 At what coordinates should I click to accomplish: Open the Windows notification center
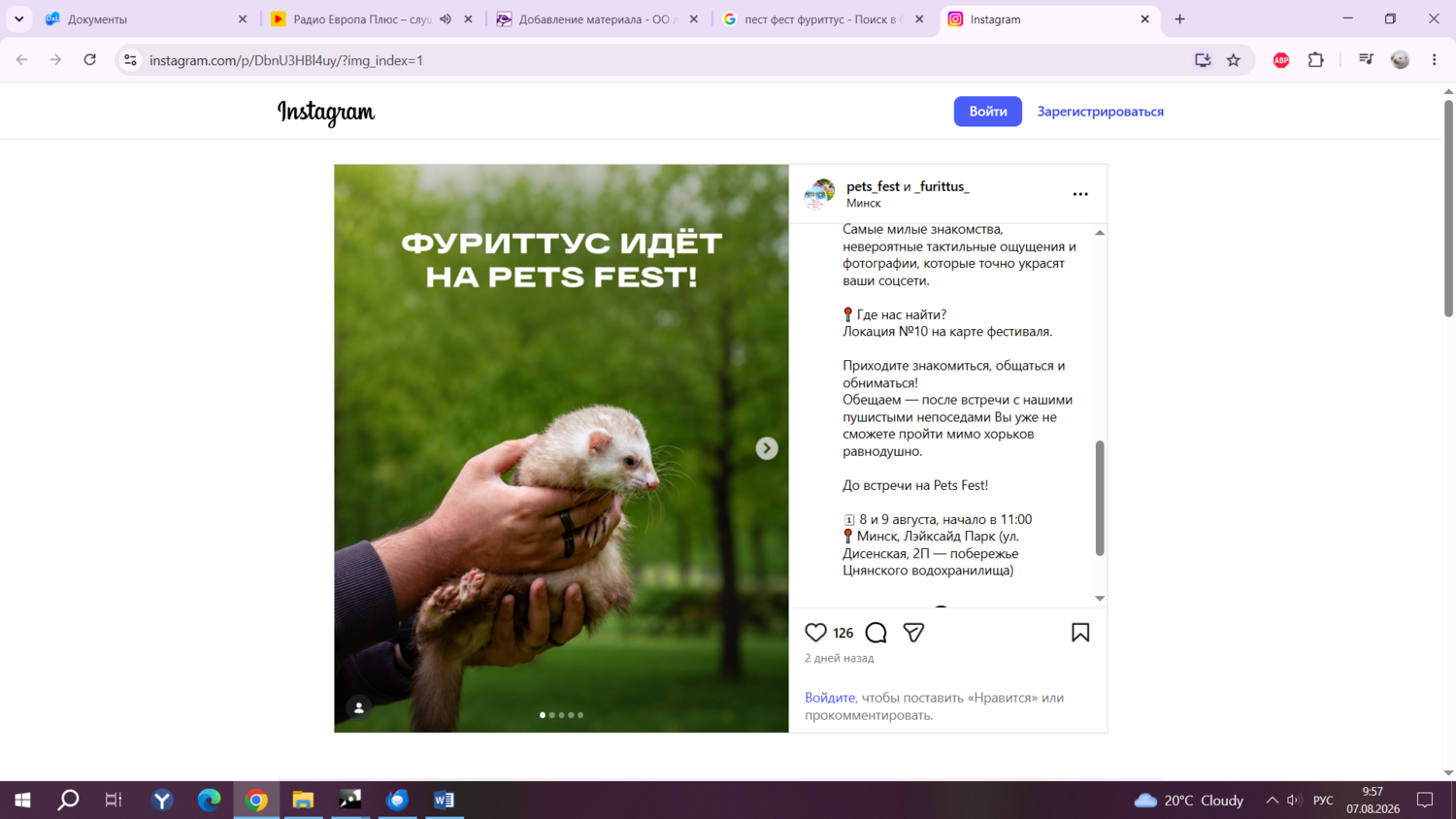pyautogui.click(x=1425, y=801)
